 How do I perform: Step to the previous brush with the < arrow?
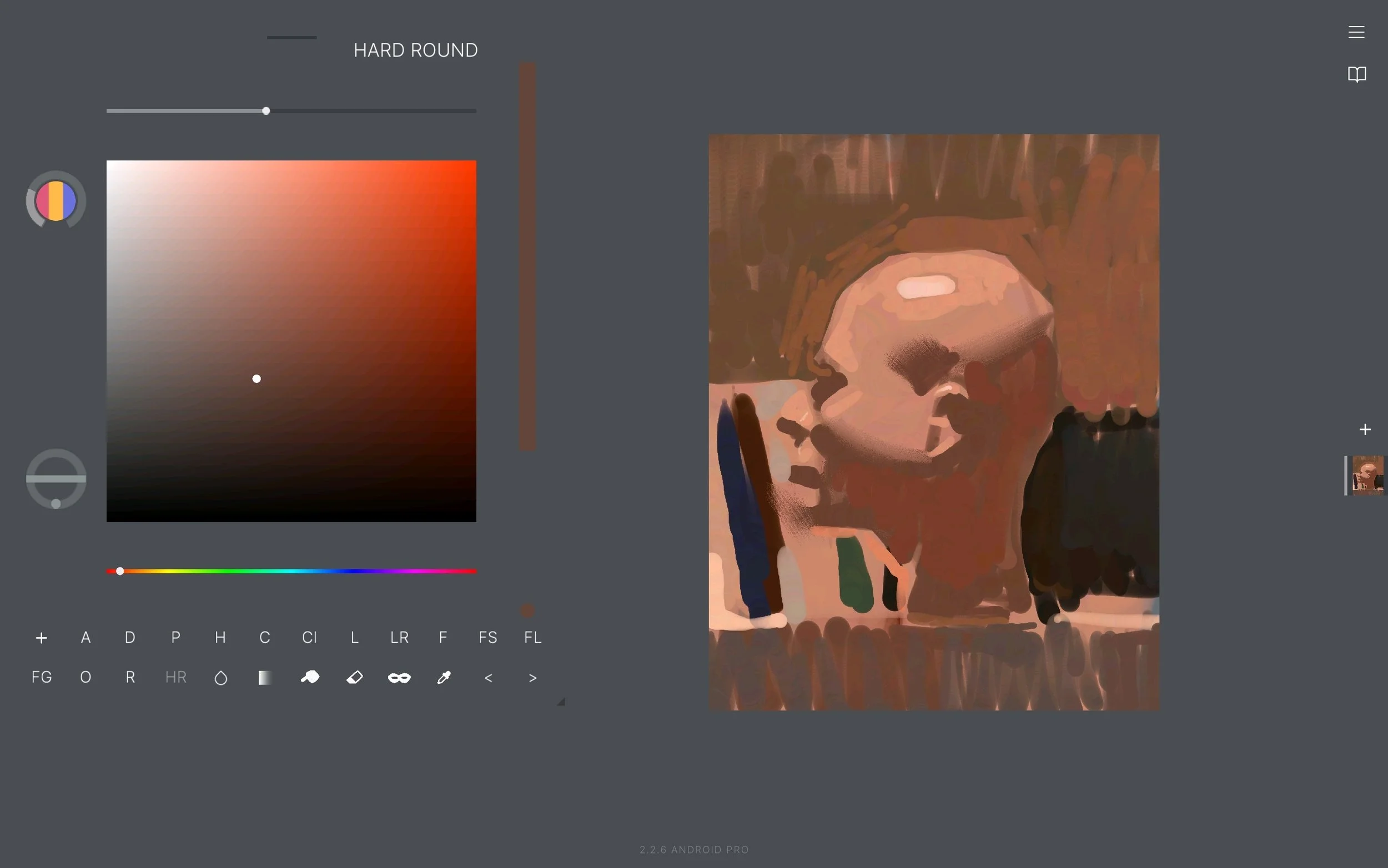[x=487, y=678]
